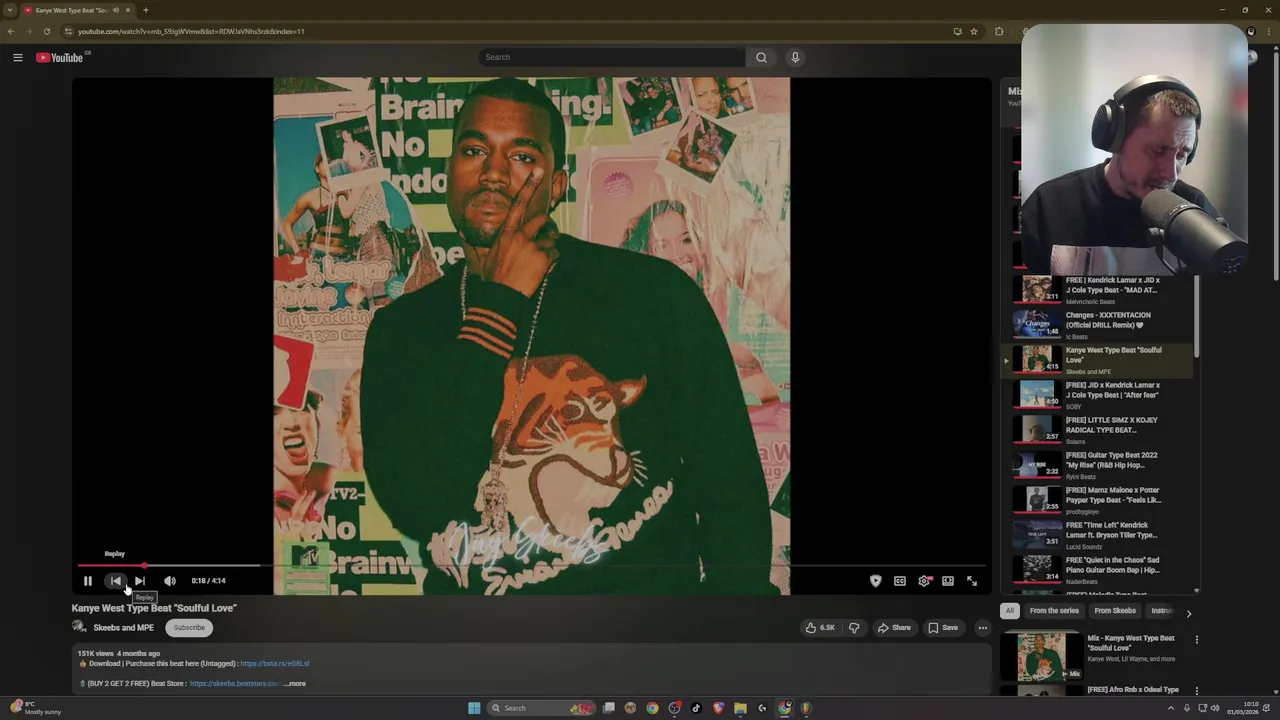Click the shield icon in player controls

(x=876, y=581)
